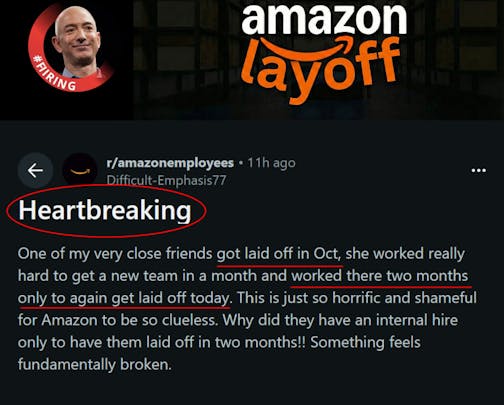The image size is (504, 405).
Task: Select the "Heartbreaking" post title
Action: coord(105,211)
